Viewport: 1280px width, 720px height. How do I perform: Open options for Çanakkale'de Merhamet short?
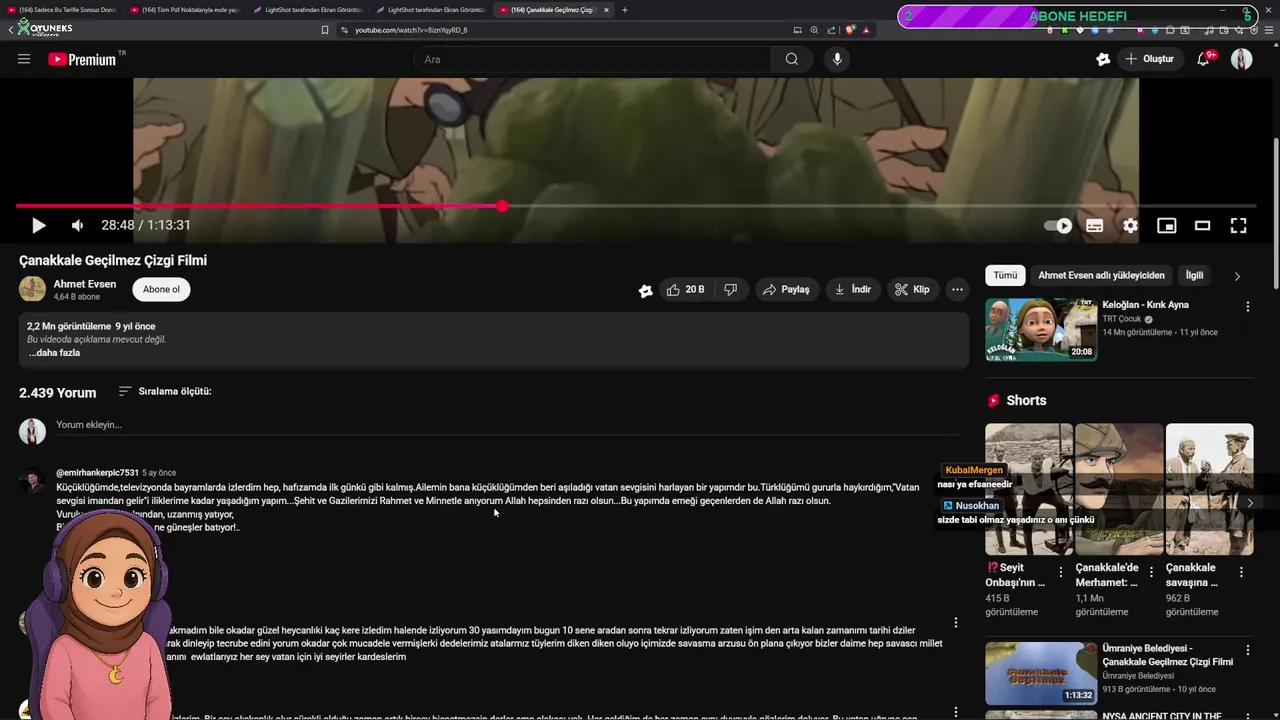click(1151, 572)
